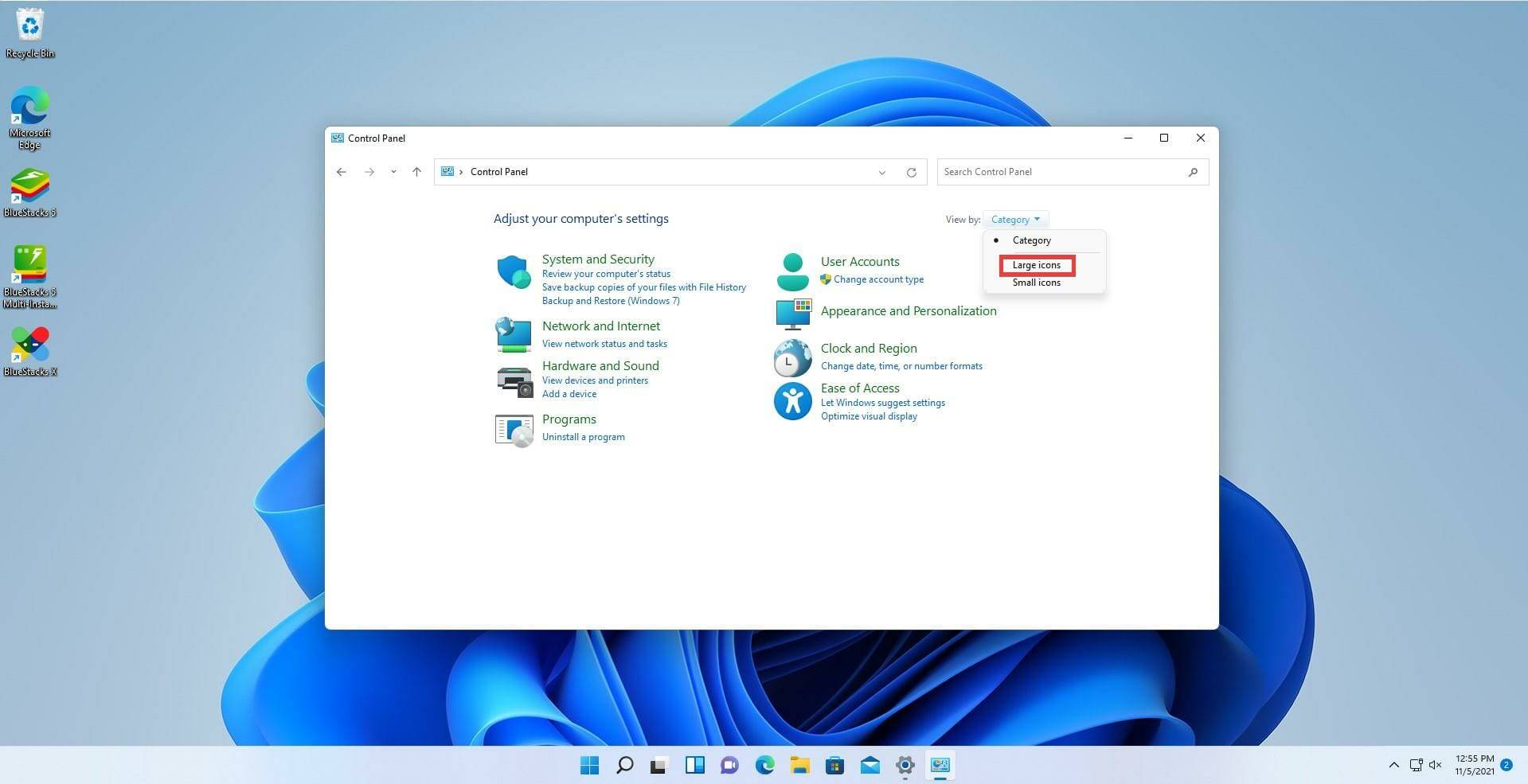1528x784 pixels.
Task: Select BlueStacks 5 Multi-Instance shortcut
Action: [x=30, y=276]
